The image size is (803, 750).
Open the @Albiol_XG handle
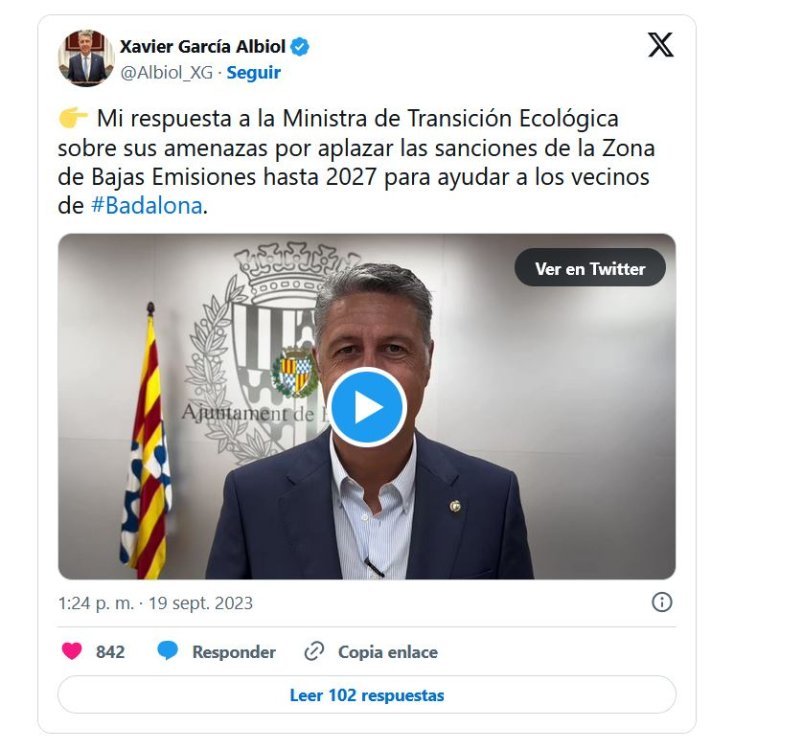tap(166, 73)
